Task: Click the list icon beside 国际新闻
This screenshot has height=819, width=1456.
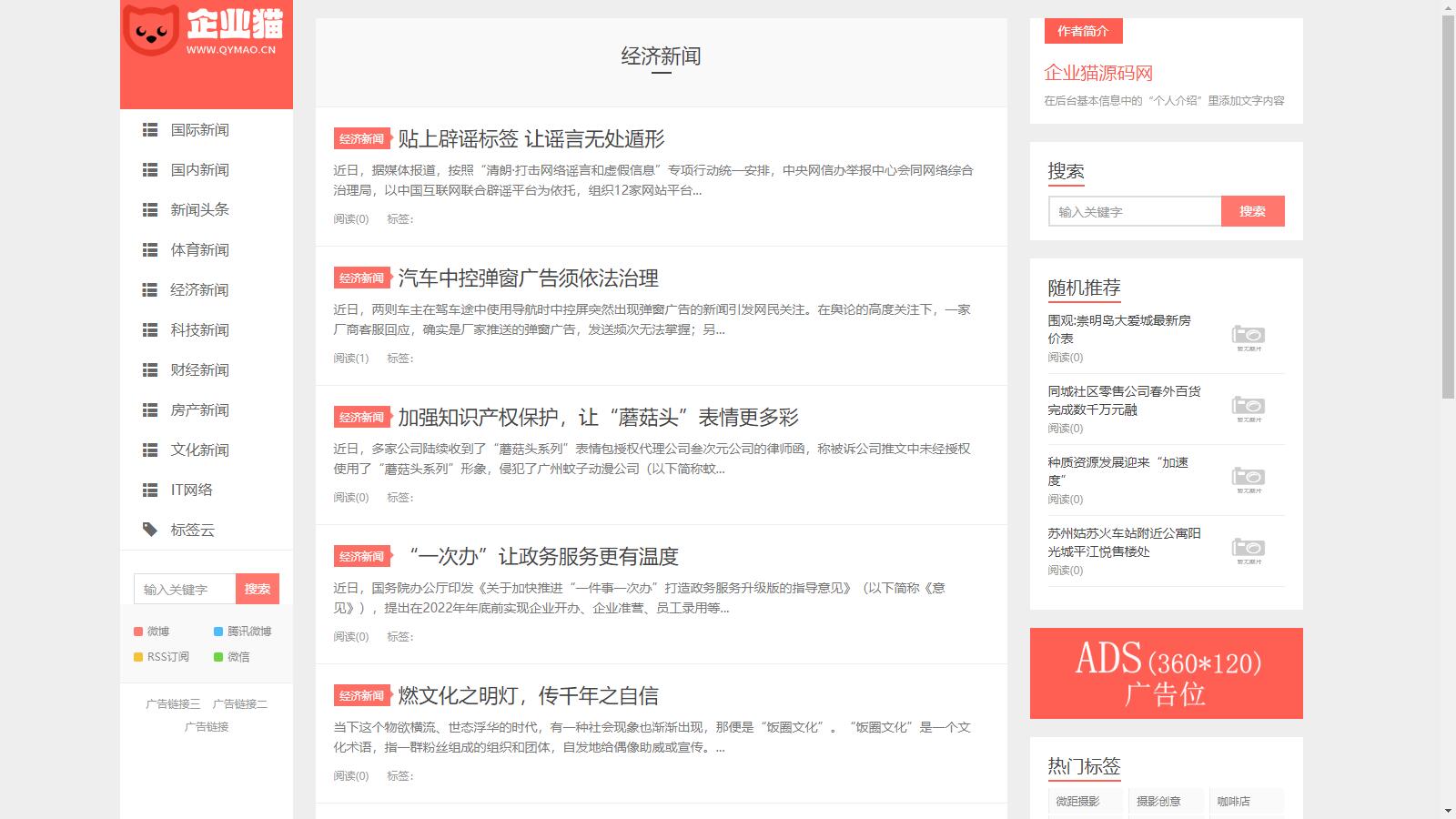Action: click(x=150, y=130)
